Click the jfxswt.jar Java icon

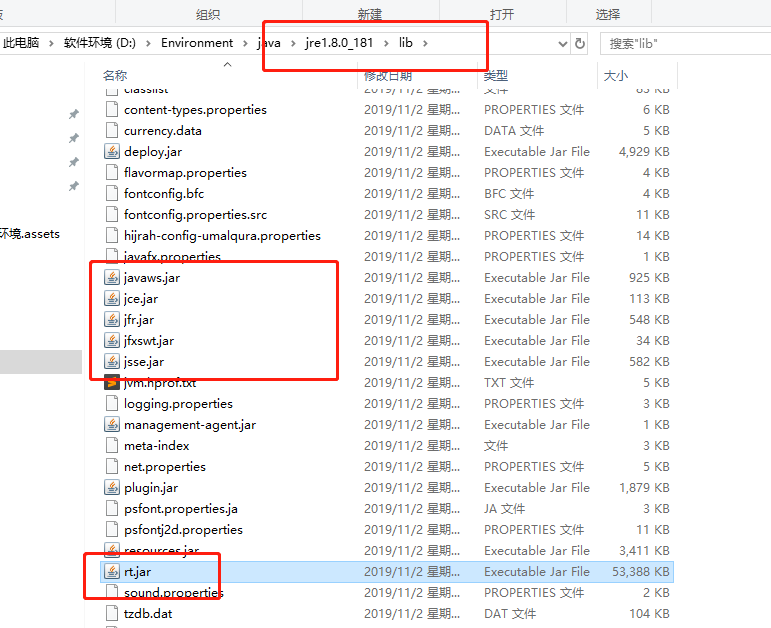(112, 340)
